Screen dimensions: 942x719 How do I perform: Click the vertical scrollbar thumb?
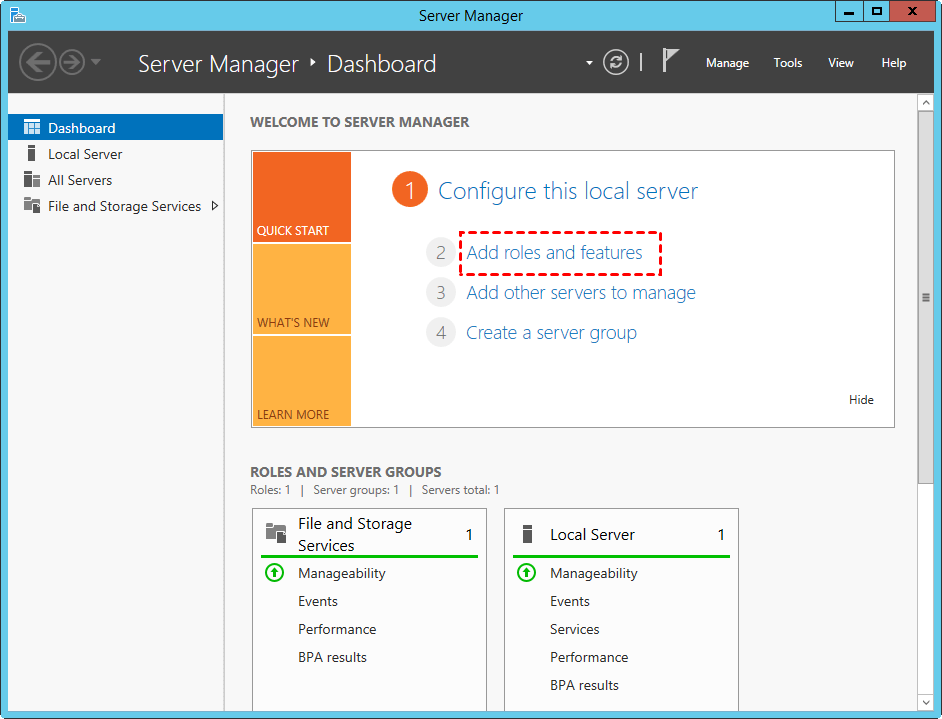[x=926, y=297]
